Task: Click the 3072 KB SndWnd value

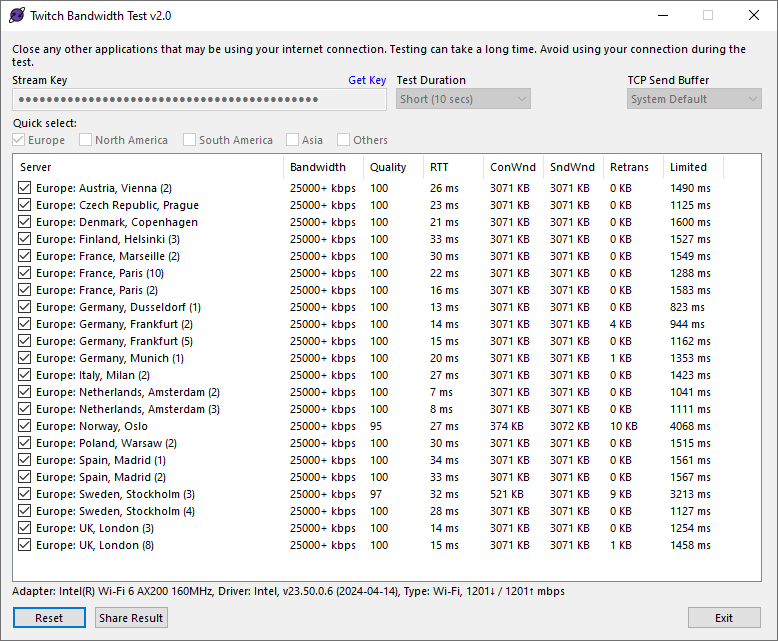Action: coord(570,426)
